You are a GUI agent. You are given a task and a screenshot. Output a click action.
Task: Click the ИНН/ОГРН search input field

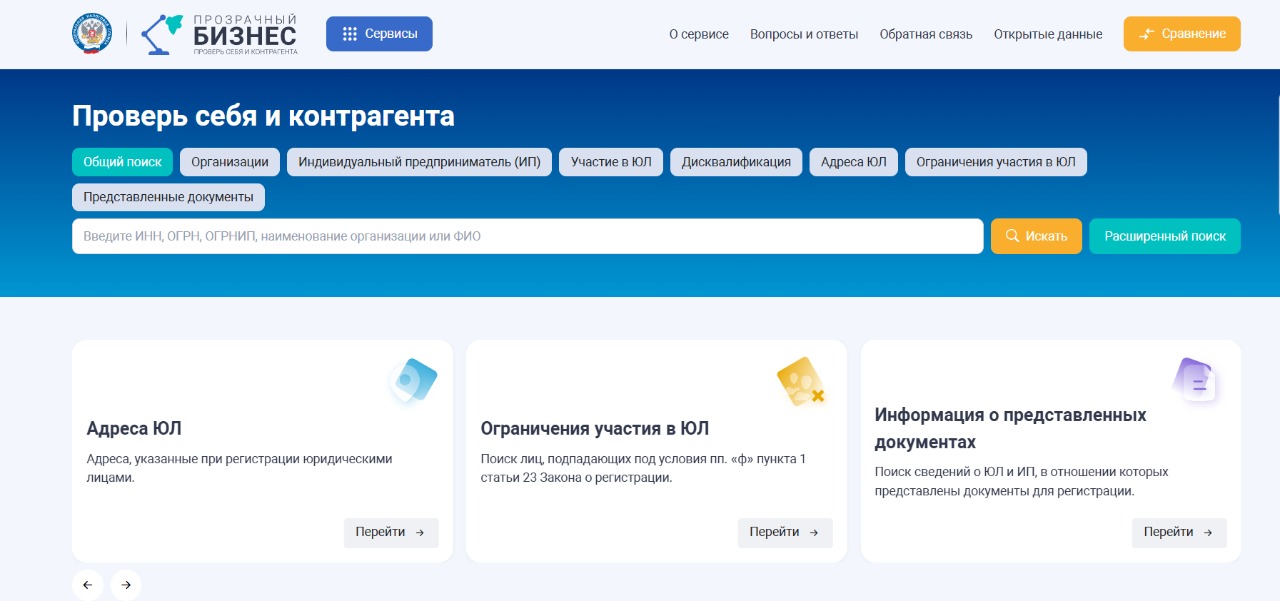coord(527,236)
